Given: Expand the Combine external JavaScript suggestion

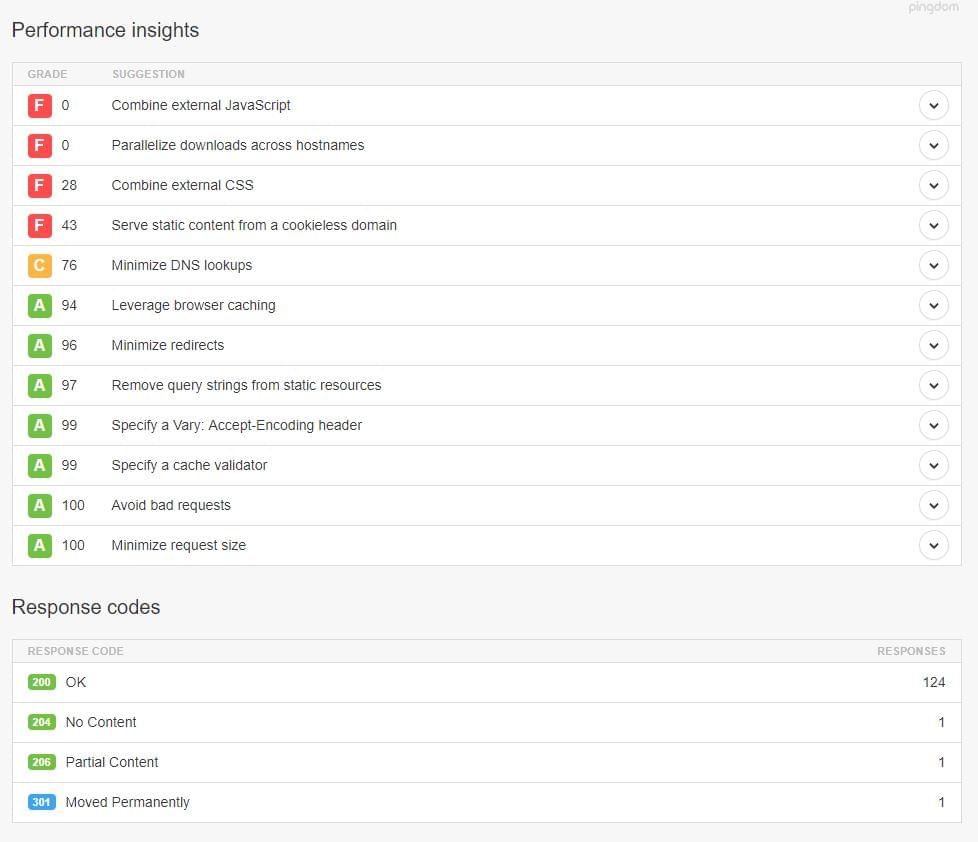Looking at the screenshot, I should 933,105.
